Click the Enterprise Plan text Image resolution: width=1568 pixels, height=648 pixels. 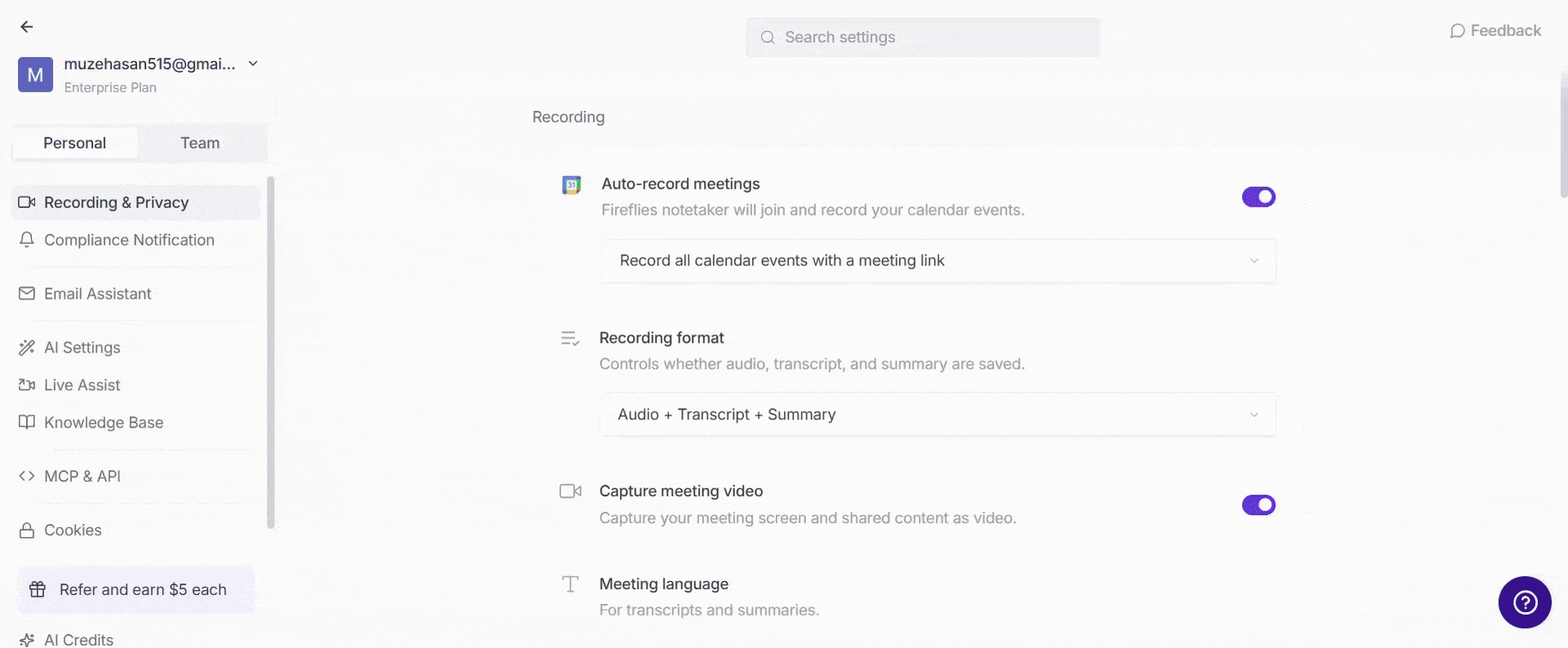click(x=110, y=87)
